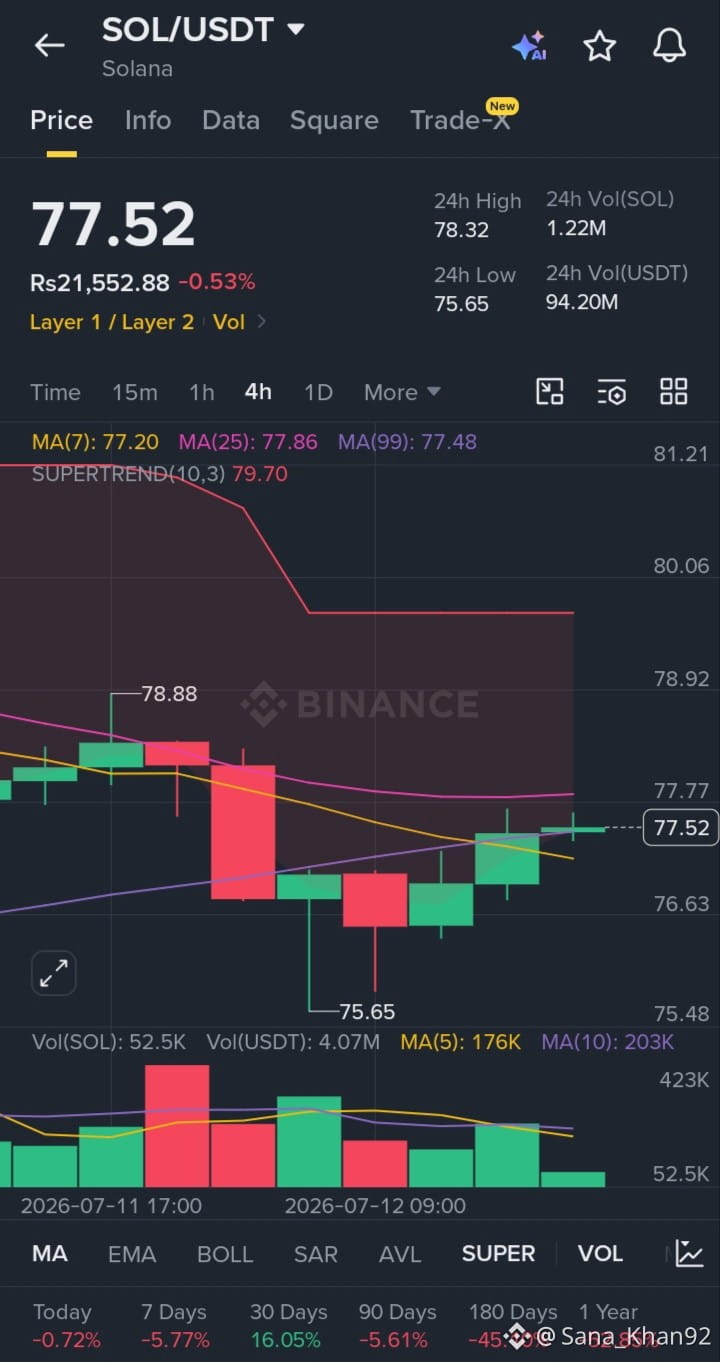Open the indicator chart icon beside VOL

click(x=689, y=1253)
